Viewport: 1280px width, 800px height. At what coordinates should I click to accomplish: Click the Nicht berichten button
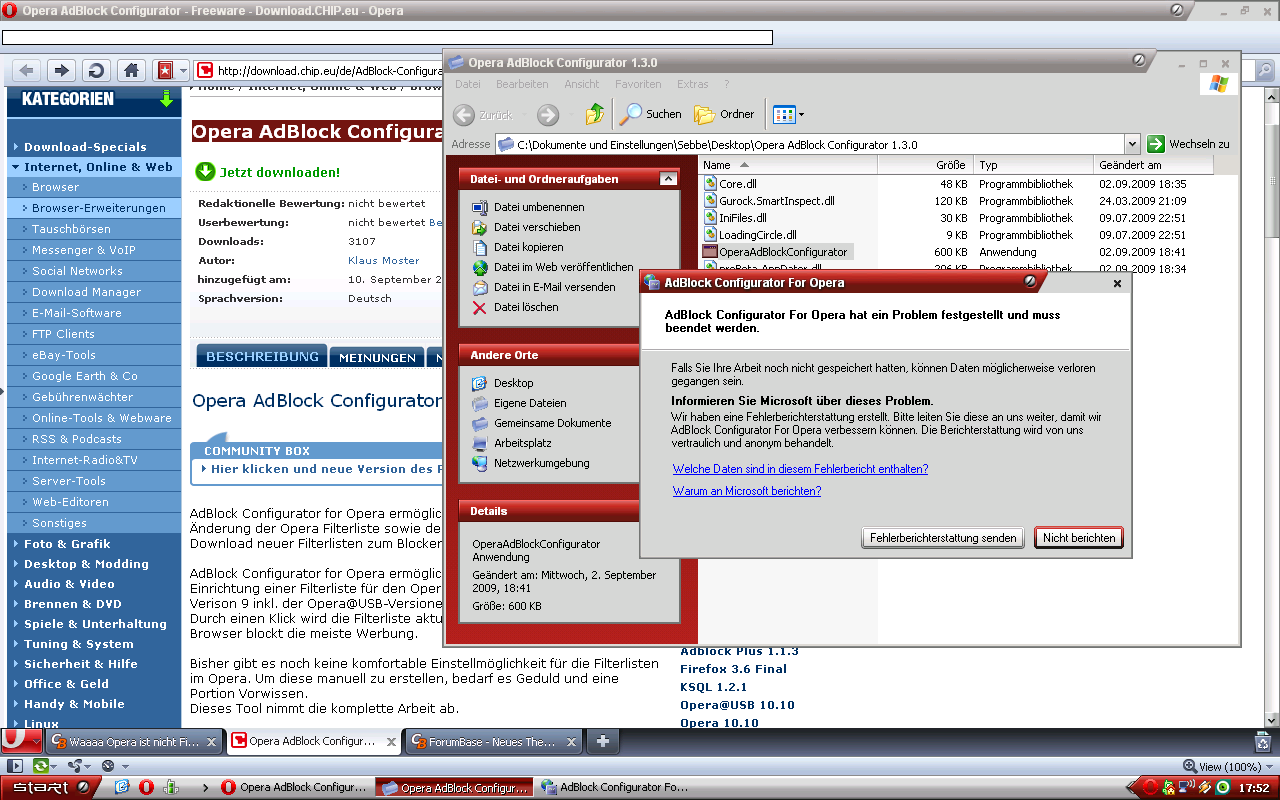point(1079,538)
